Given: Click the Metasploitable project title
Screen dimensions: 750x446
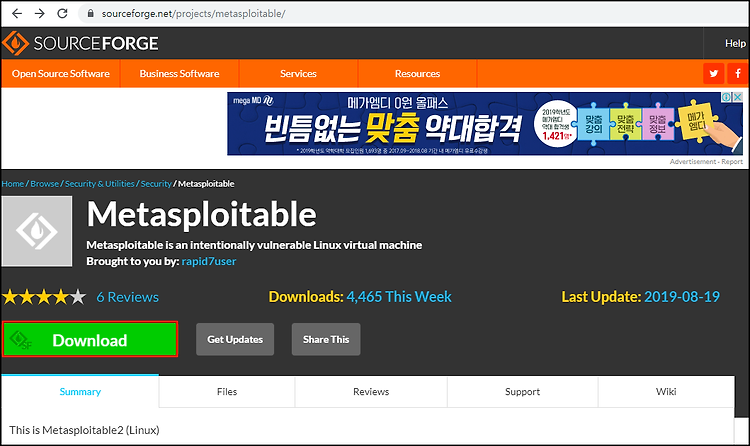Looking at the screenshot, I should tap(201, 214).
